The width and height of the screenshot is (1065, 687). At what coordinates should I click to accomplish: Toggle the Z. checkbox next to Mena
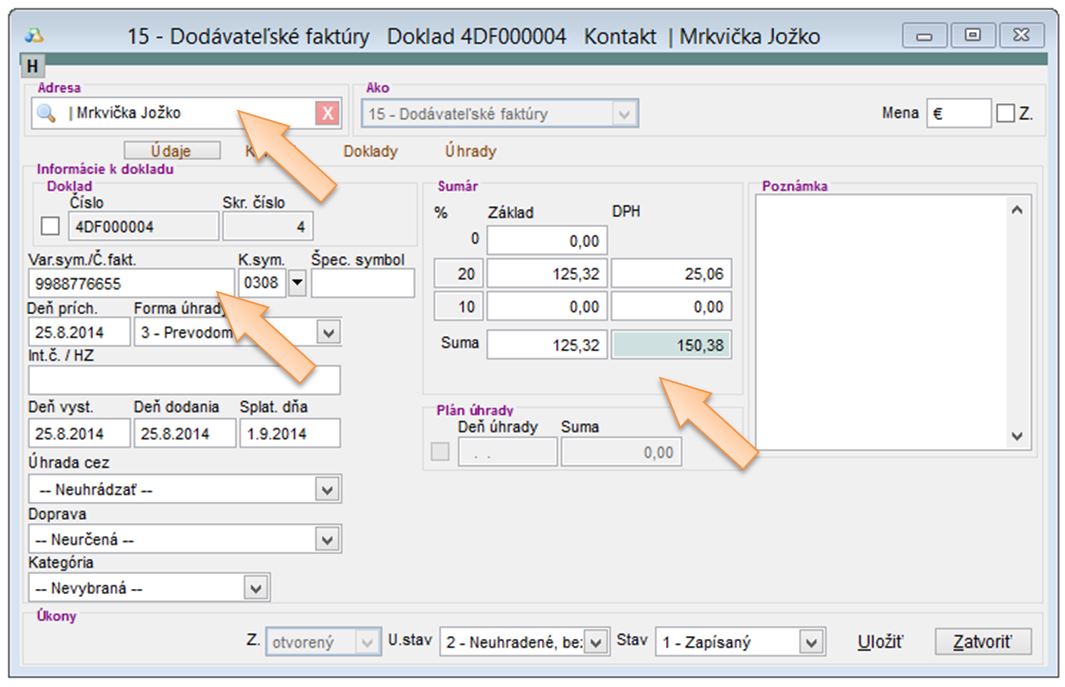pyautogui.click(x=1005, y=114)
